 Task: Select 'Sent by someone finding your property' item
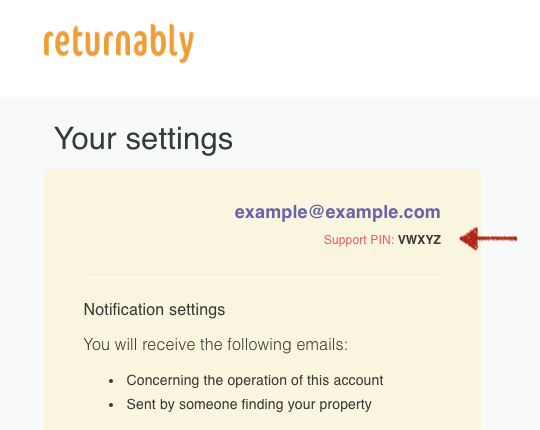point(249,405)
